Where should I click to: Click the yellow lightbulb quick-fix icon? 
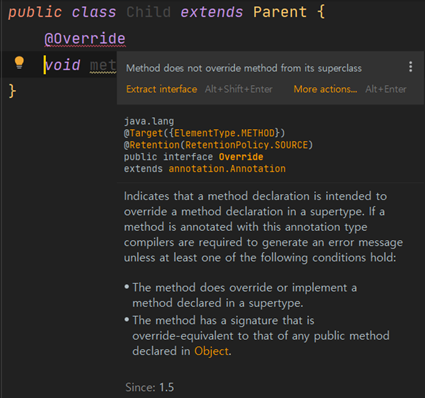(19, 63)
